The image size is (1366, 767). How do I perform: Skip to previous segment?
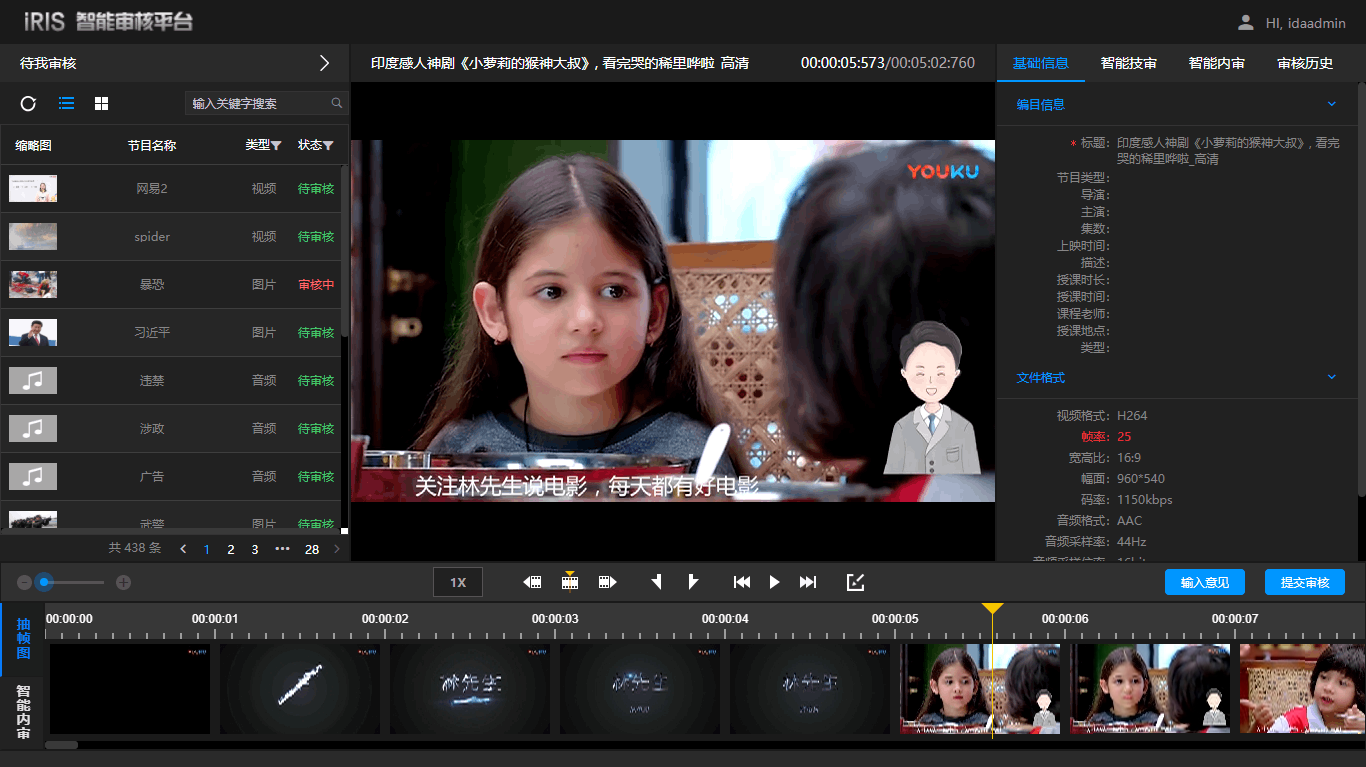coord(741,582)
